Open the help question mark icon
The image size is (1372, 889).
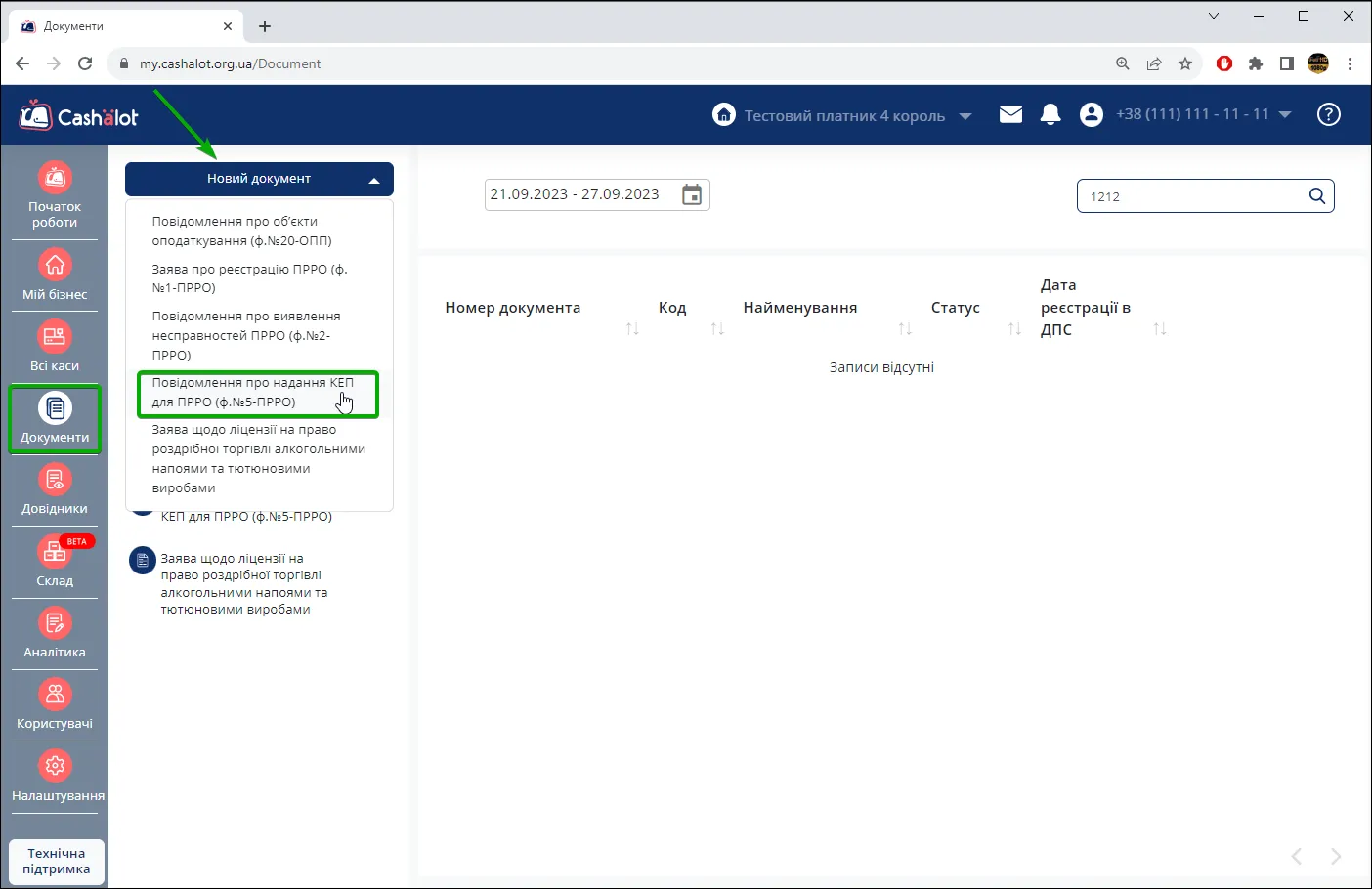(x=1329, y=115)
